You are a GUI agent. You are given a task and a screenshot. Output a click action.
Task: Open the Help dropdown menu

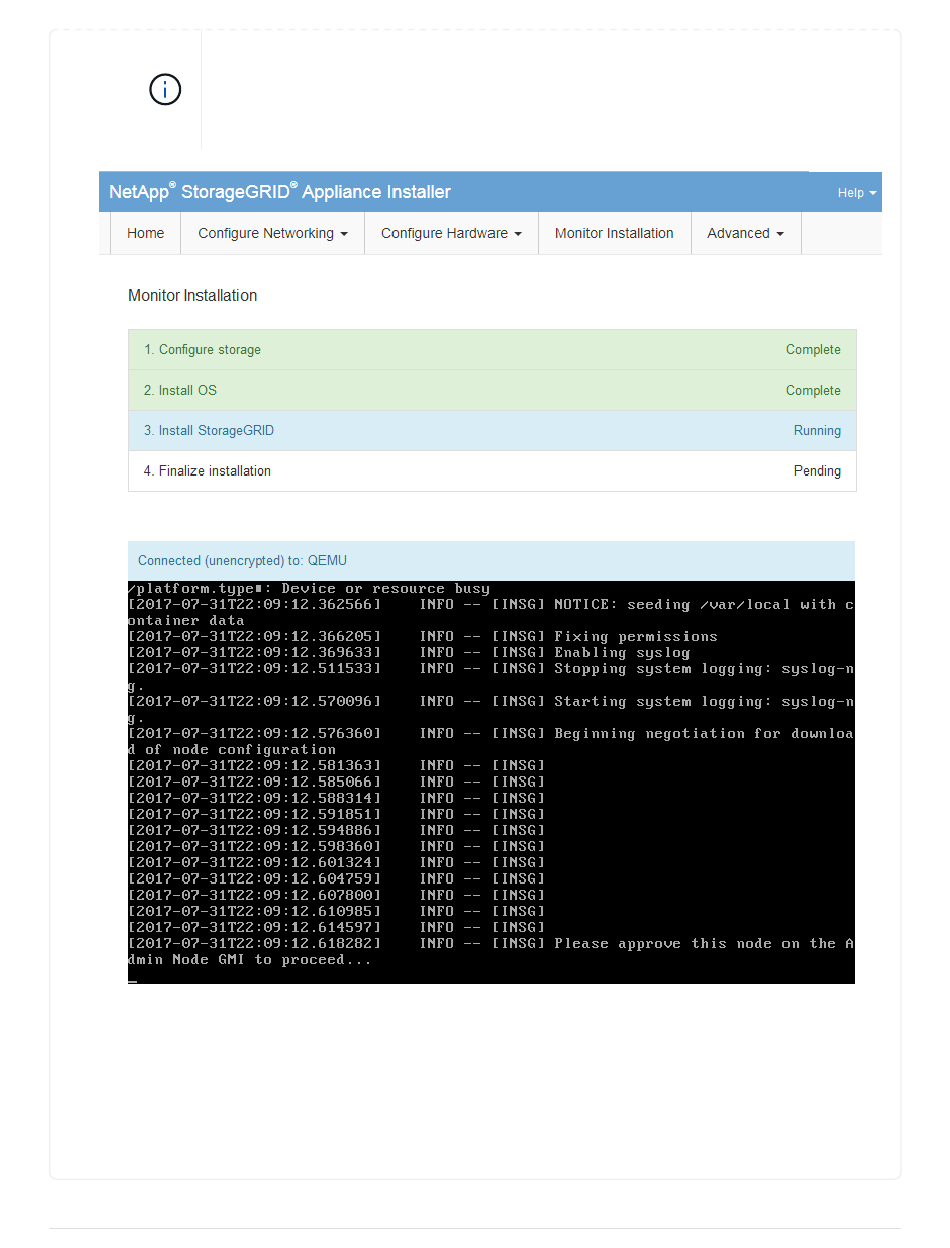coord(857,193)
